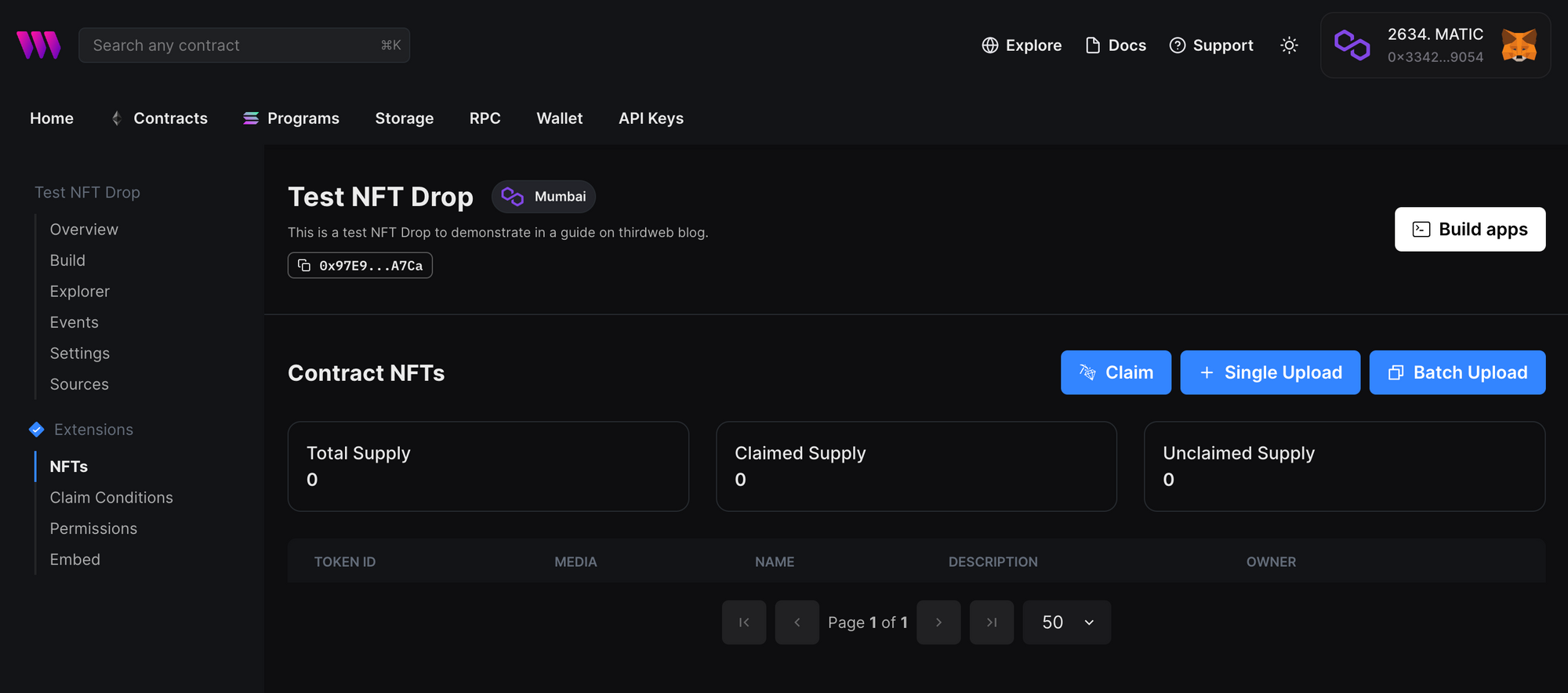Select Settings in sidebar
1568x693 pixels.
tap(80, 354)
